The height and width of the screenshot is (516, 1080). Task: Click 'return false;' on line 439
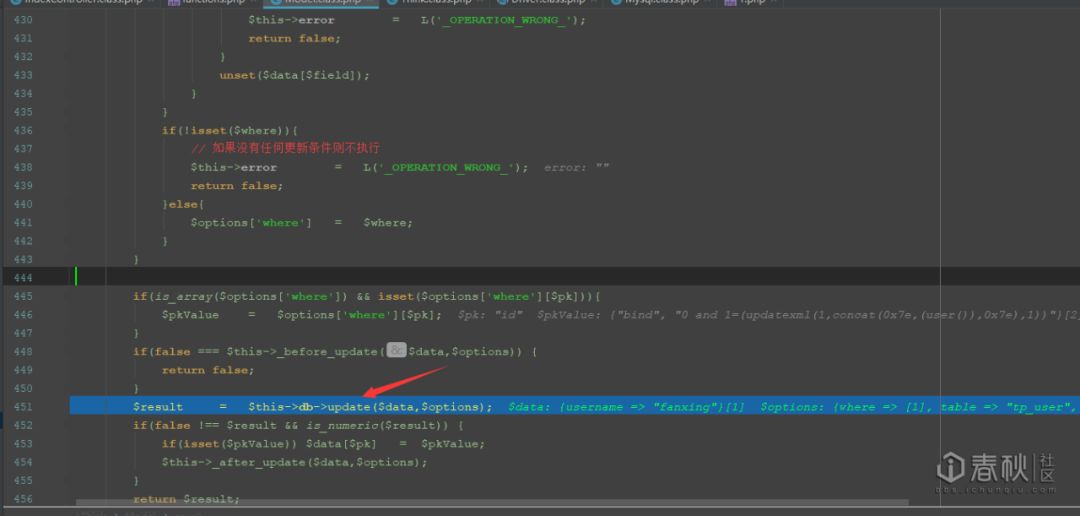(x=237, y=186)
